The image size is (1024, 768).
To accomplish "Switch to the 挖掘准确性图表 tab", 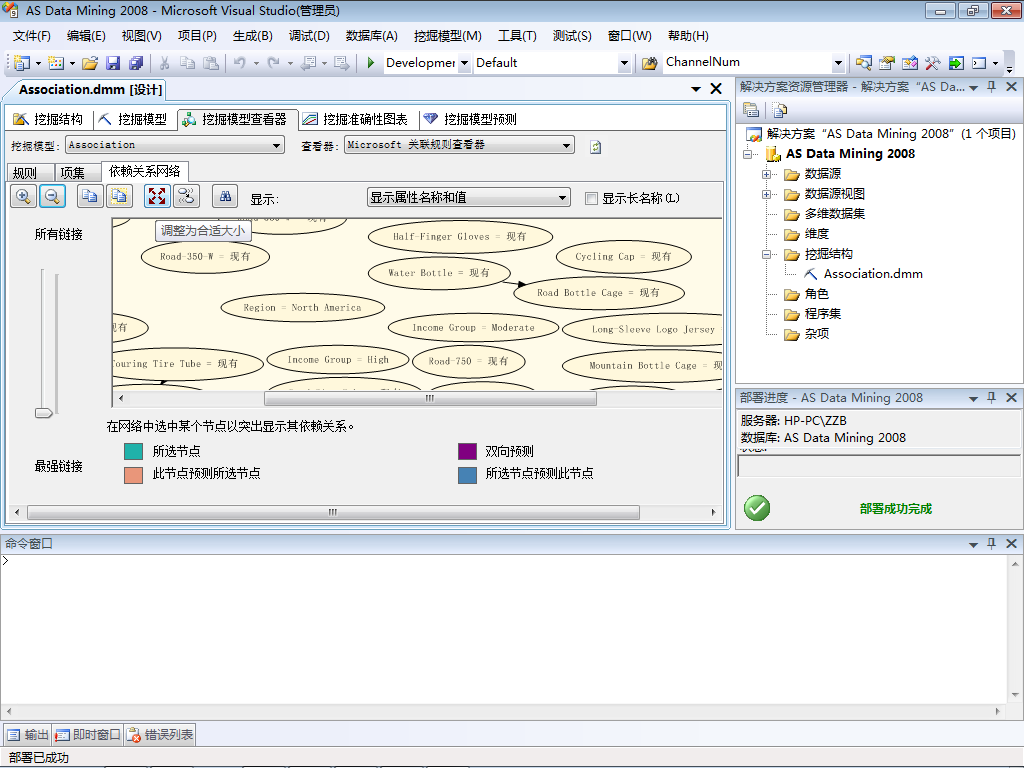I will (356, 119).
